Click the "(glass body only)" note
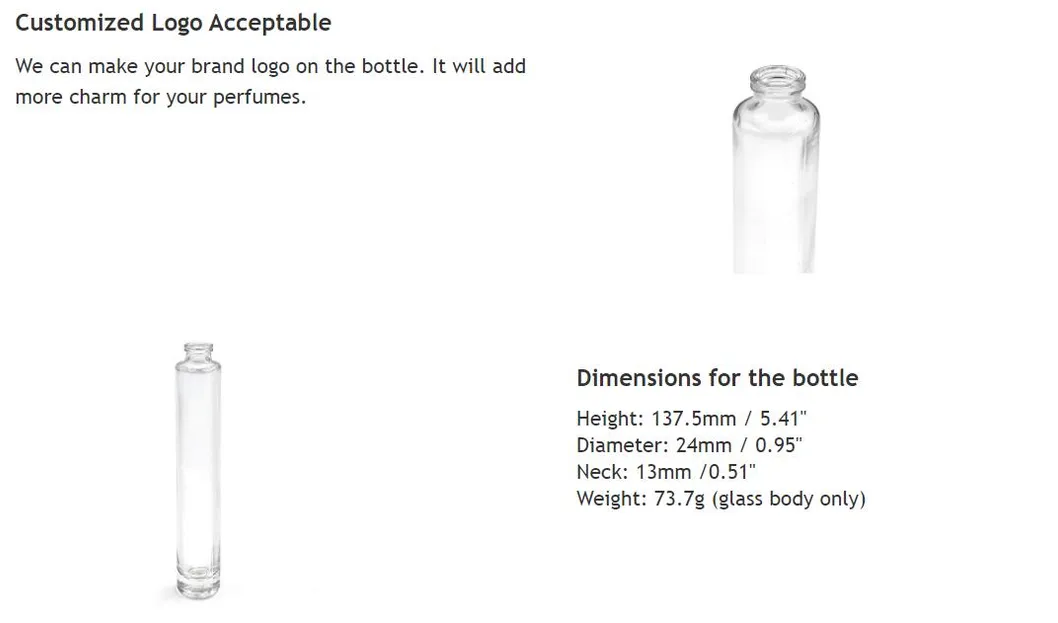Viewport: 1058px width, 623px height. (789, 498)
